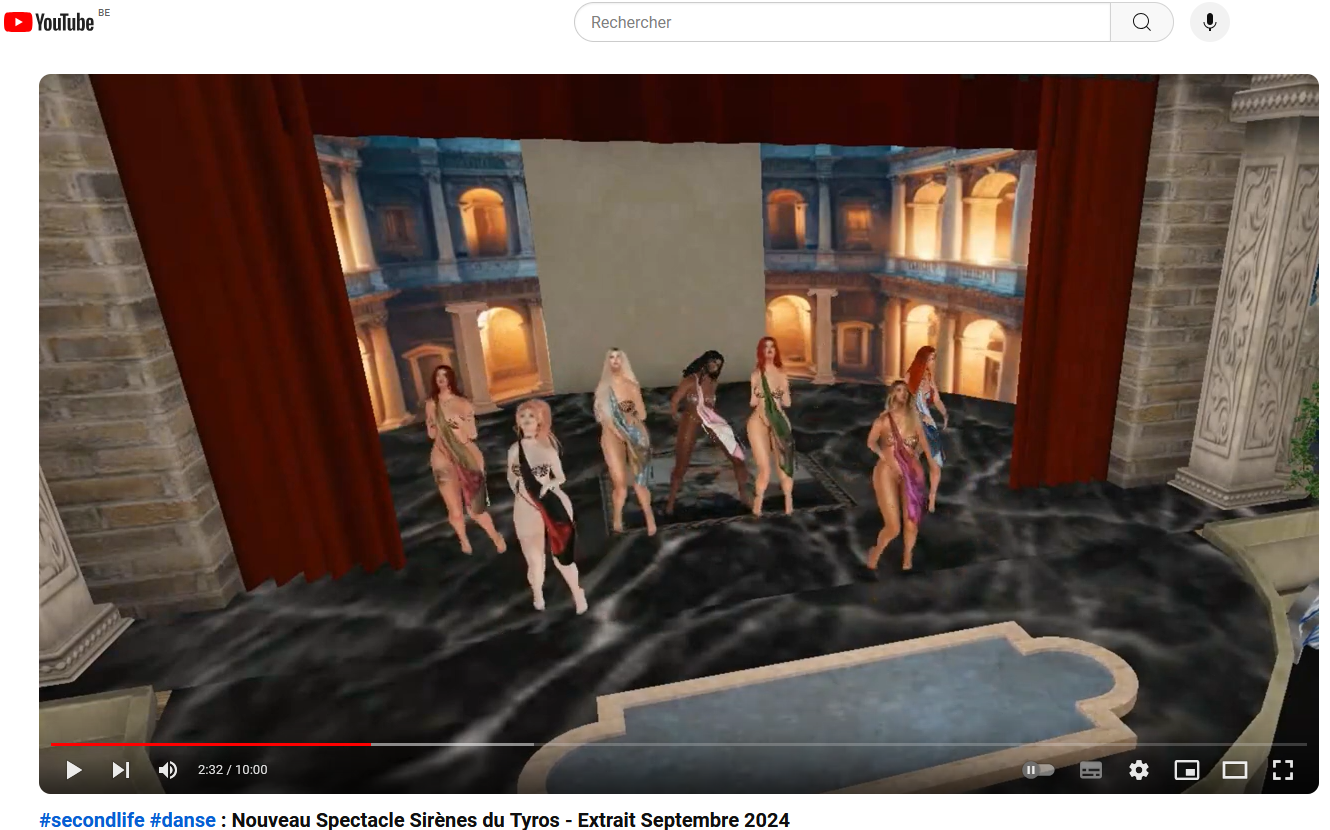Click the magnifying glass search button
1330x830 pixels.
click(1142, 22)
